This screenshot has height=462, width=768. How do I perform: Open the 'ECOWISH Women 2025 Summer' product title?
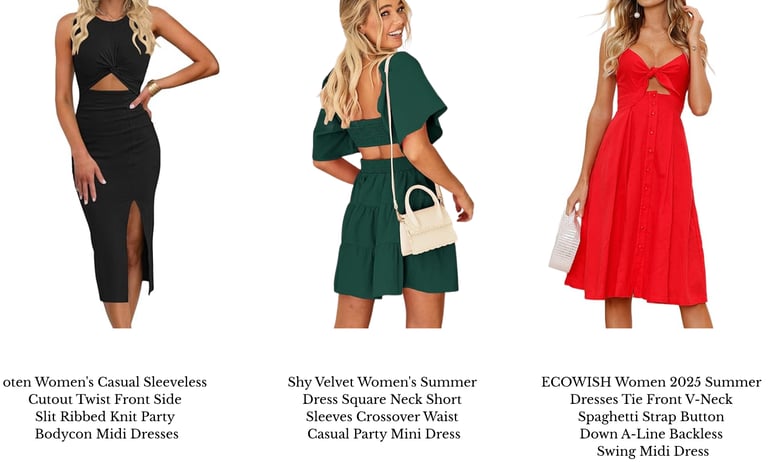click(x=651, y=382)
